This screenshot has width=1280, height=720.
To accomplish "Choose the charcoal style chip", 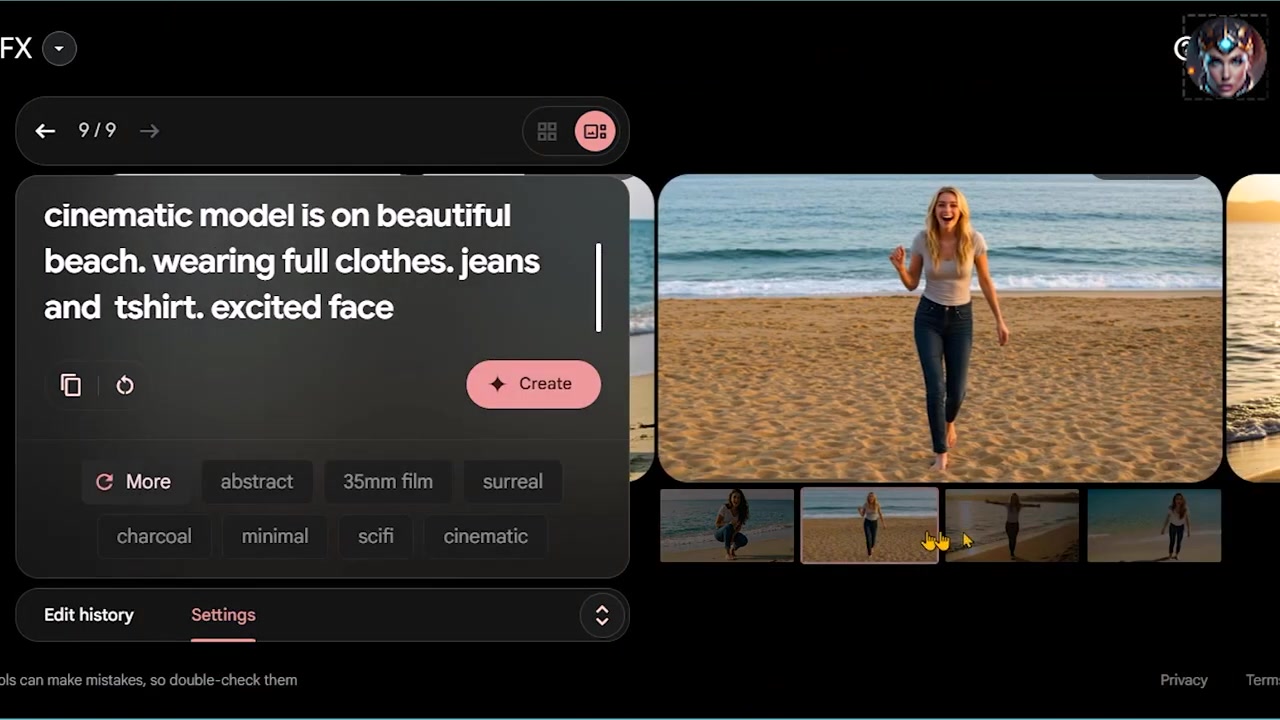I will (x=154, y=537).
